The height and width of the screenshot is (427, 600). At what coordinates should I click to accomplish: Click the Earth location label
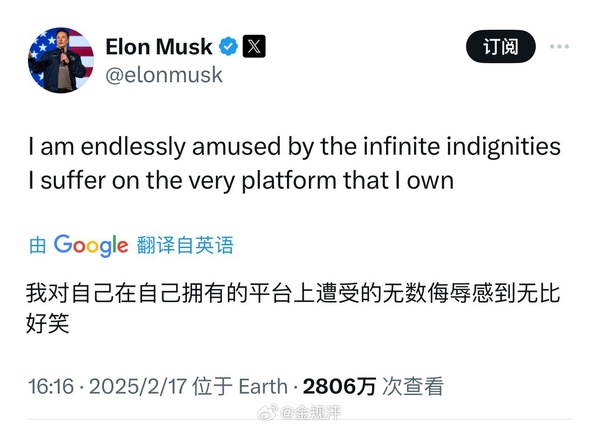263,386
